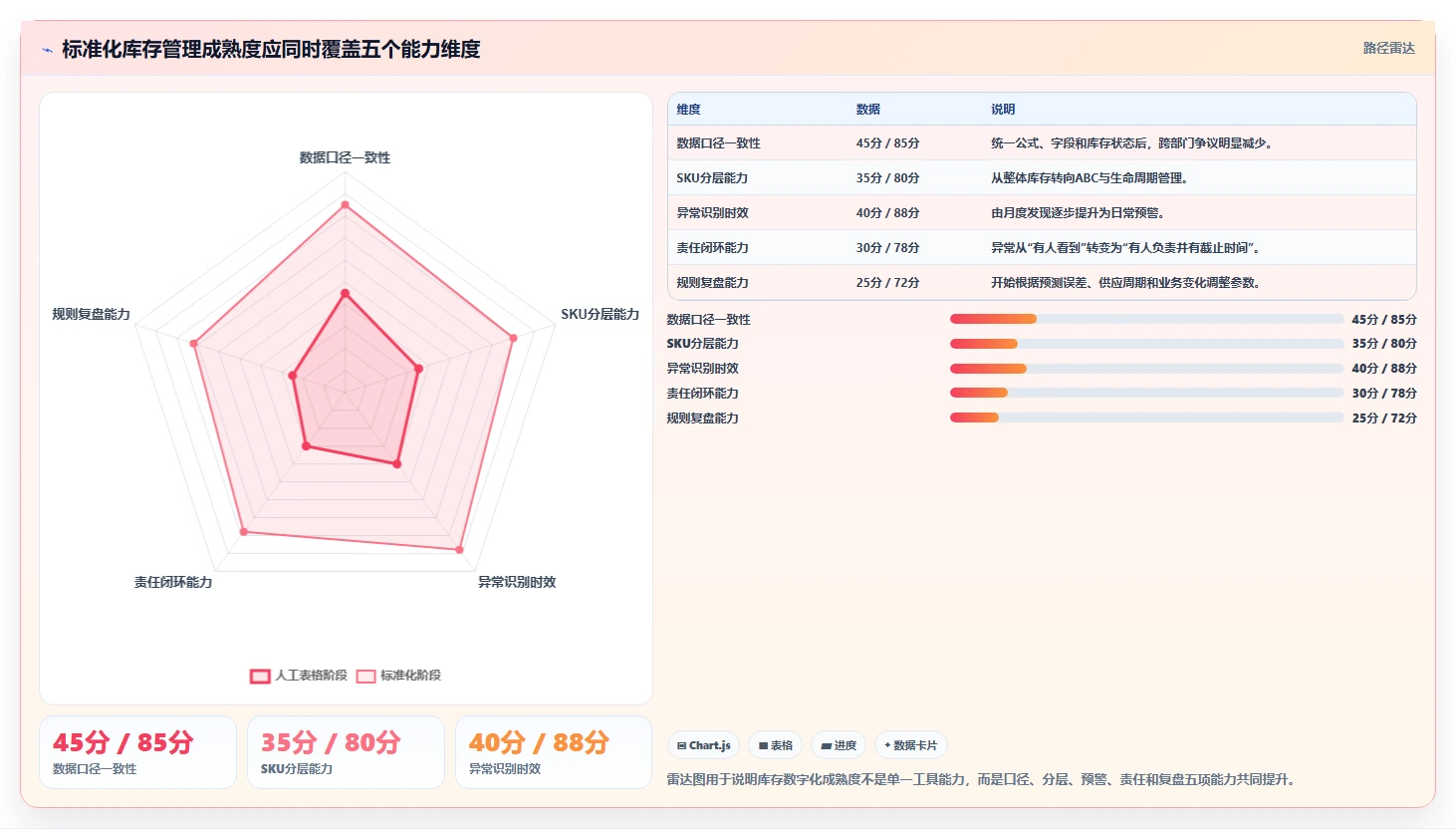Image resolution: width=1456 pixels, height=829 pixels.
Task: Click the 表格 tag
Action: coord(776,745)
